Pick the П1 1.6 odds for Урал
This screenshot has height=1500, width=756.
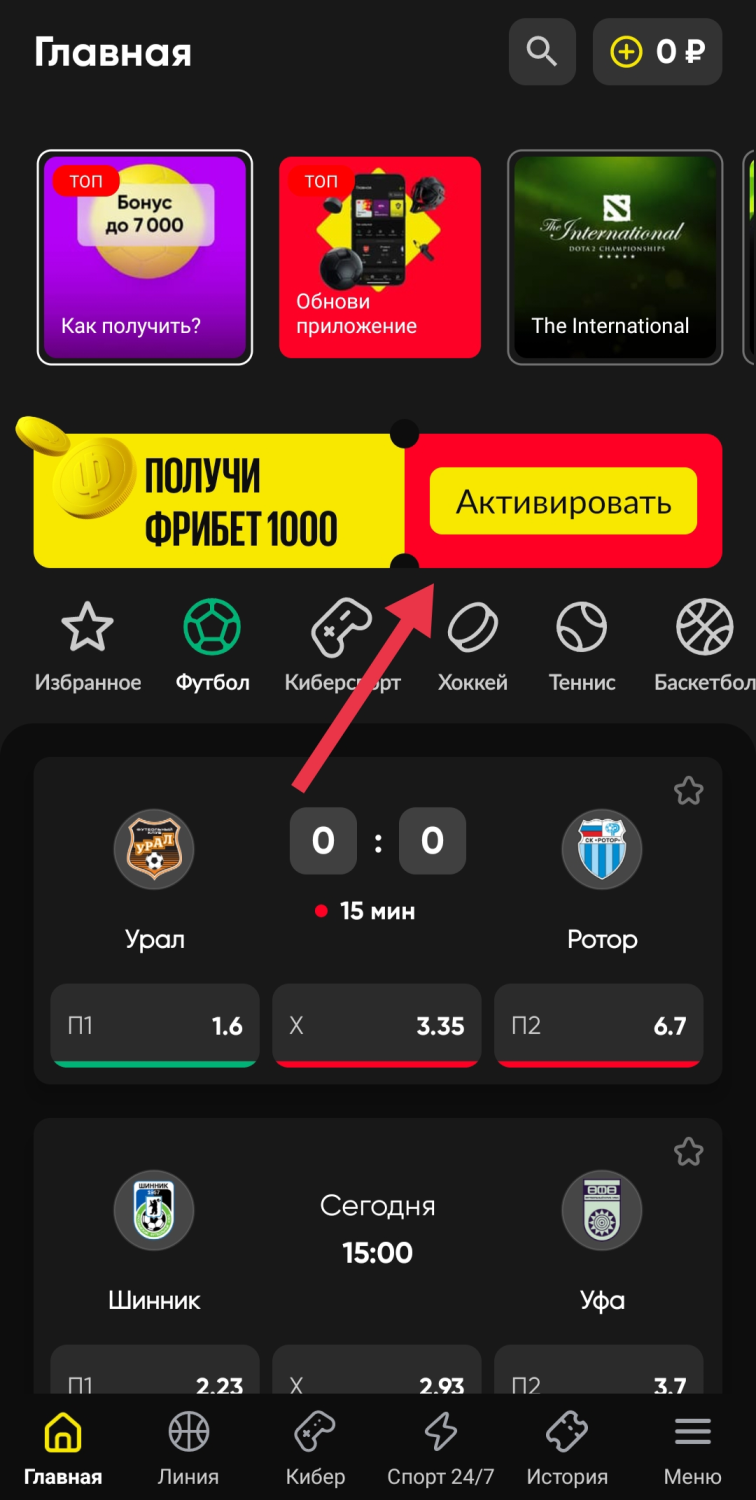click(155, 1026)
